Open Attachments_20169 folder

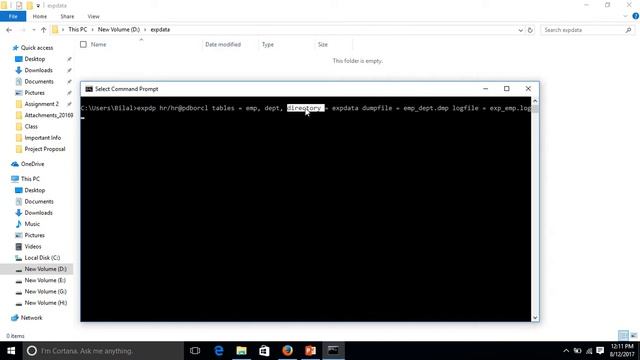(49, 115)
